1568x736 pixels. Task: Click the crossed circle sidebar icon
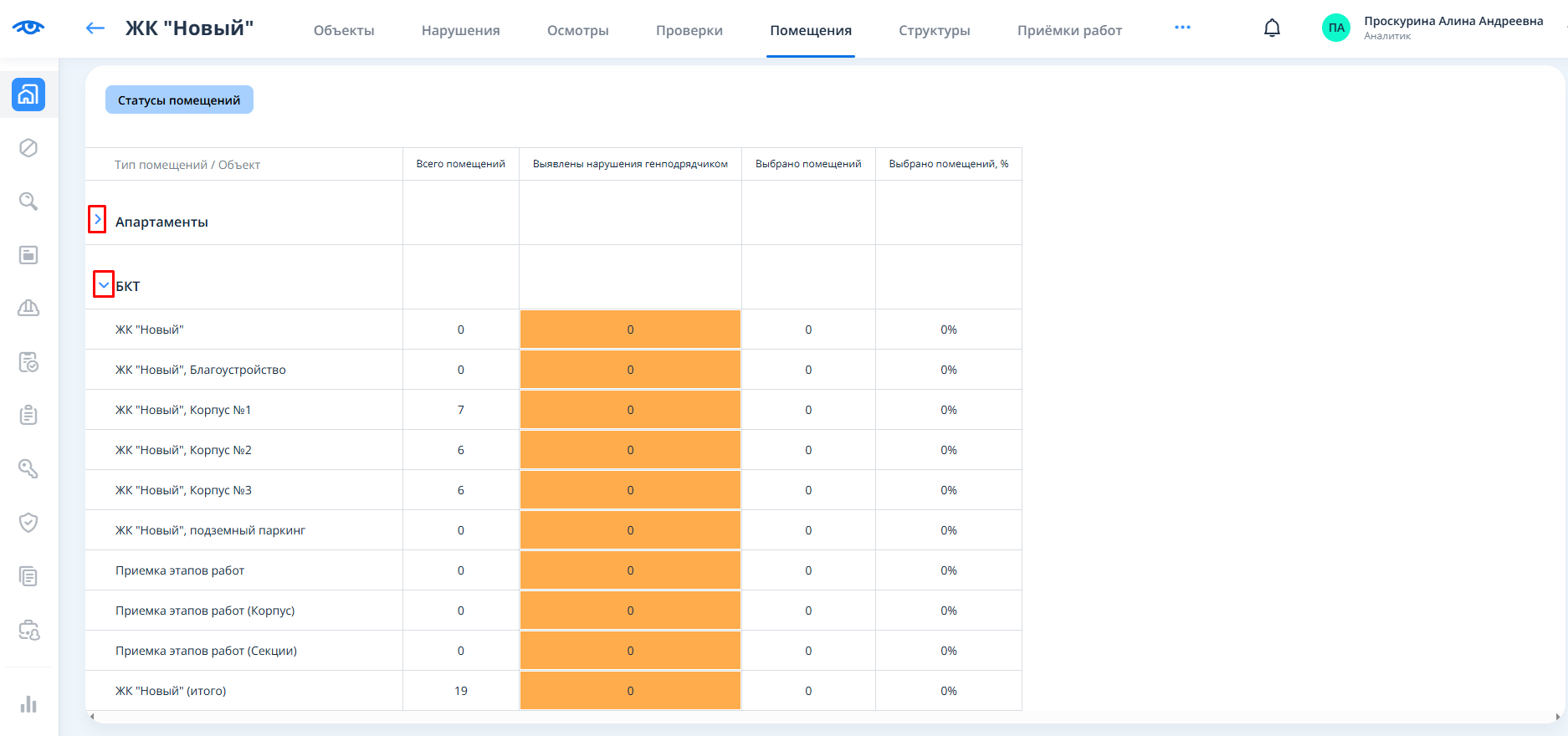click(x=28, y=148)
